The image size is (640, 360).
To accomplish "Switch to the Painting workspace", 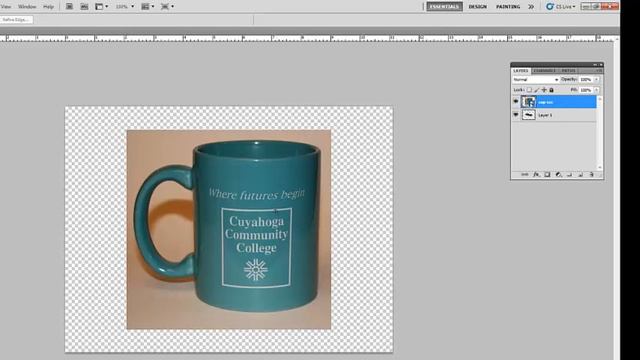I will (508, 7).
